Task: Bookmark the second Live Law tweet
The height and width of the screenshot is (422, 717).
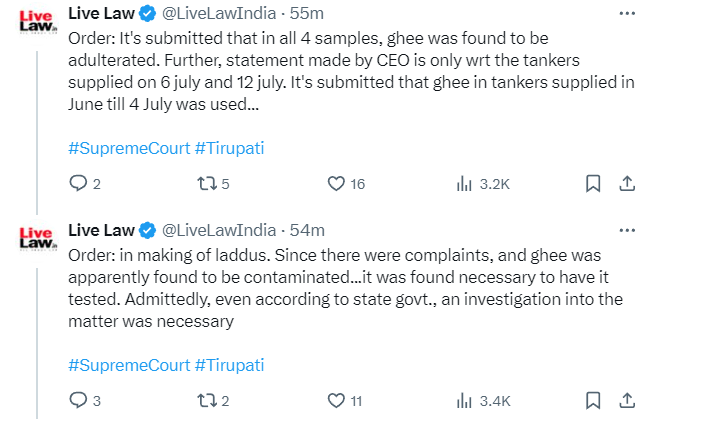Action: [593, 401]
